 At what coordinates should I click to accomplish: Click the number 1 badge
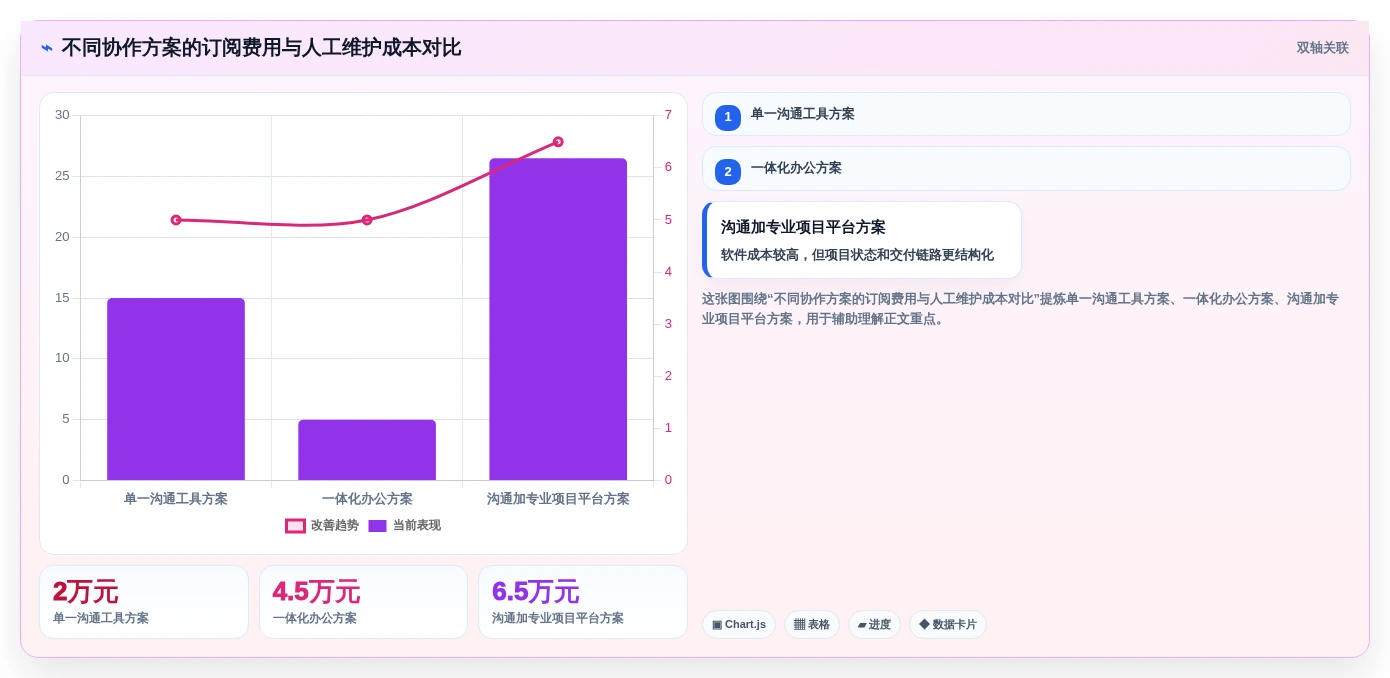click(728, 117)
